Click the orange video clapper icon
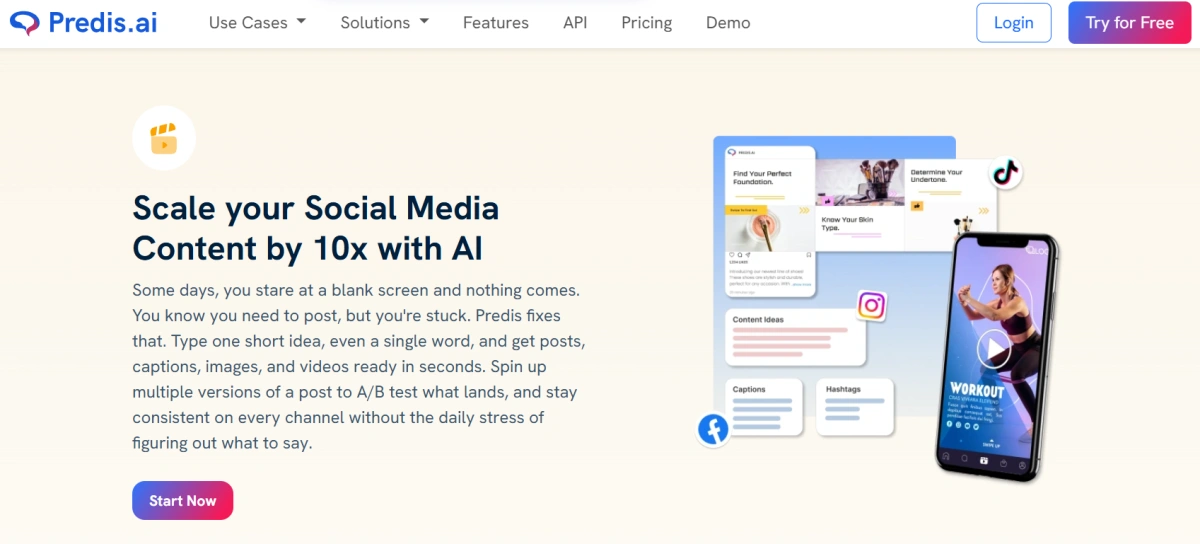The width and height of the screenshot is (1200, 544). pyautogui.click(x=164, y=138)
